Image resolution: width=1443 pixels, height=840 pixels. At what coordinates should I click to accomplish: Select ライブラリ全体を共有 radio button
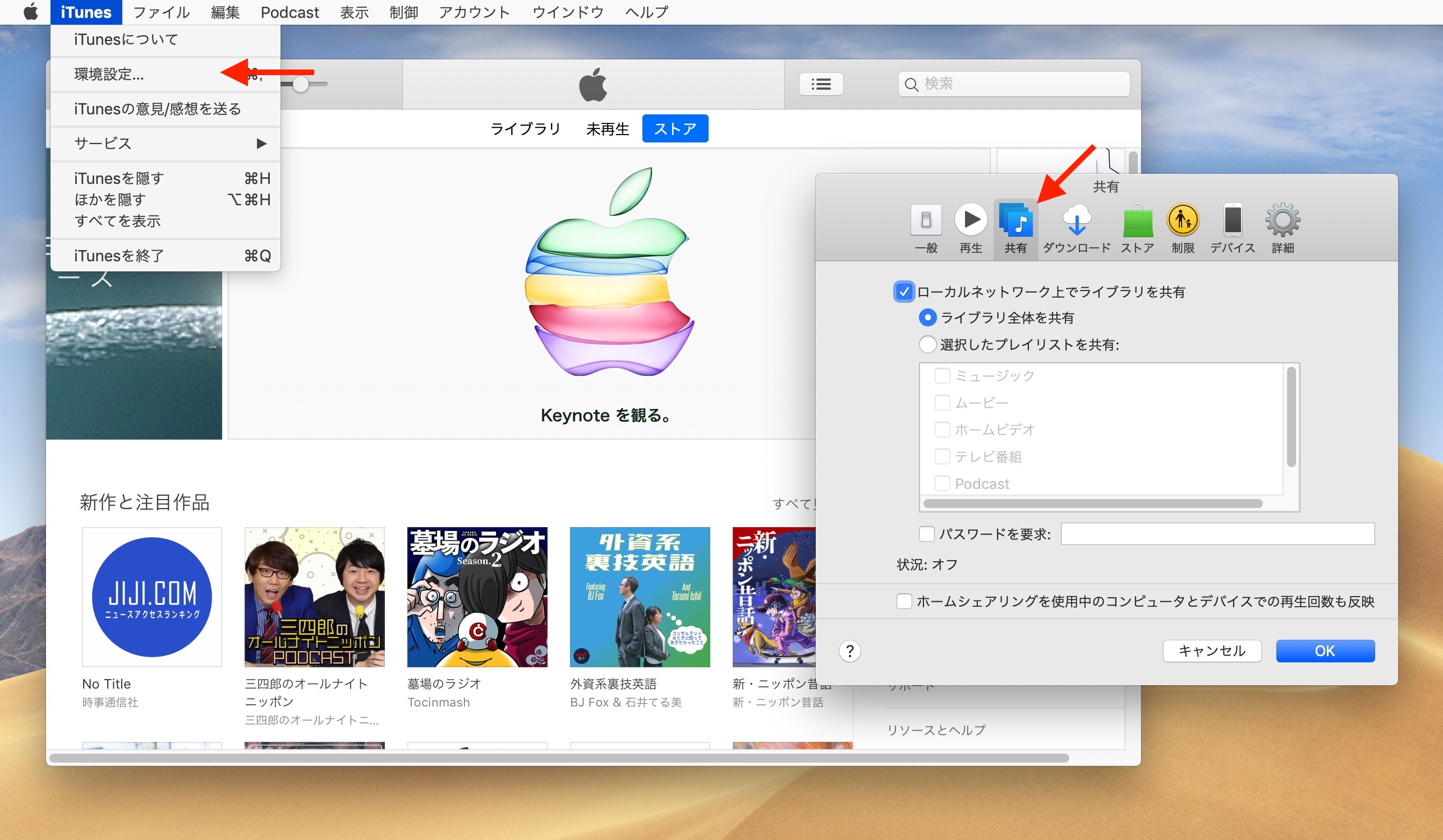coord(927,317)
